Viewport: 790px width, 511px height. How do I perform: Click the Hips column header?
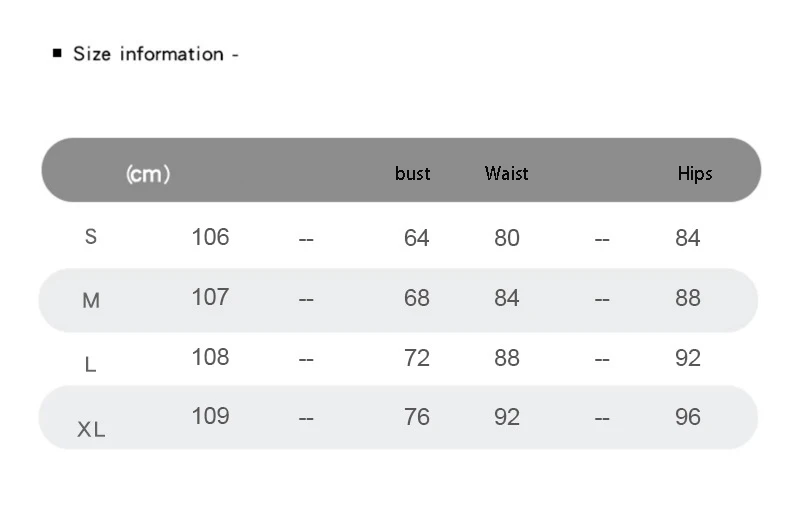click(x=694, y=173)
